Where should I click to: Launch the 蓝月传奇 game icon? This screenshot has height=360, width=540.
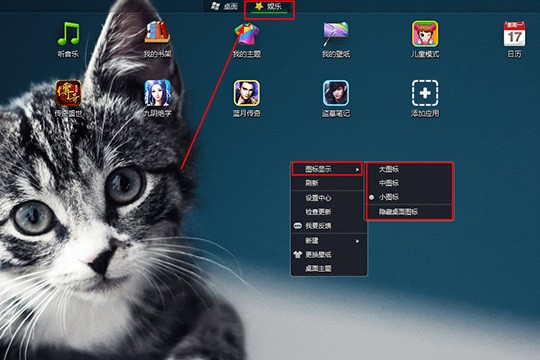(247, 93)
